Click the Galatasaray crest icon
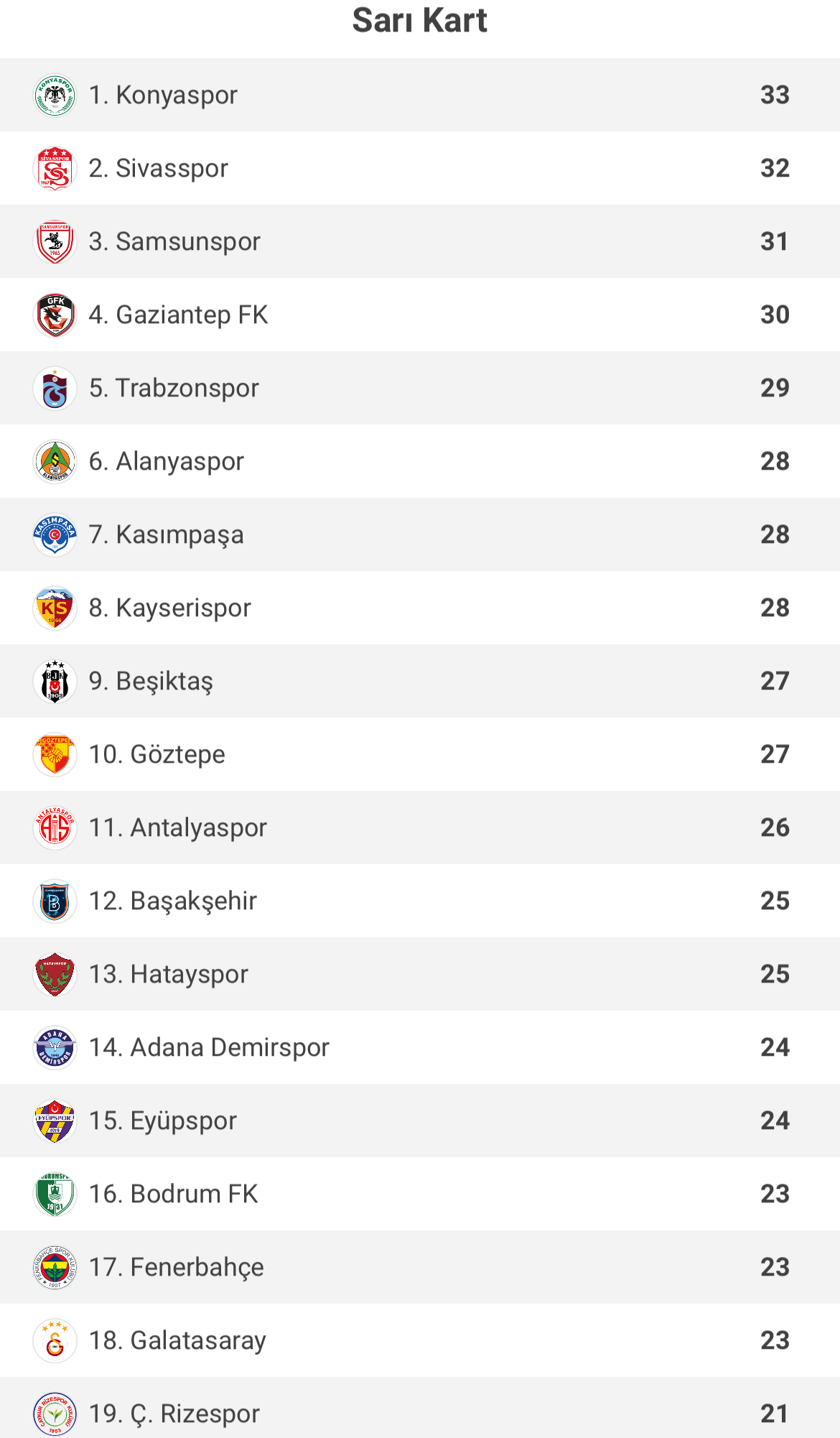 pyautogui.click(x=55, y=1340)
